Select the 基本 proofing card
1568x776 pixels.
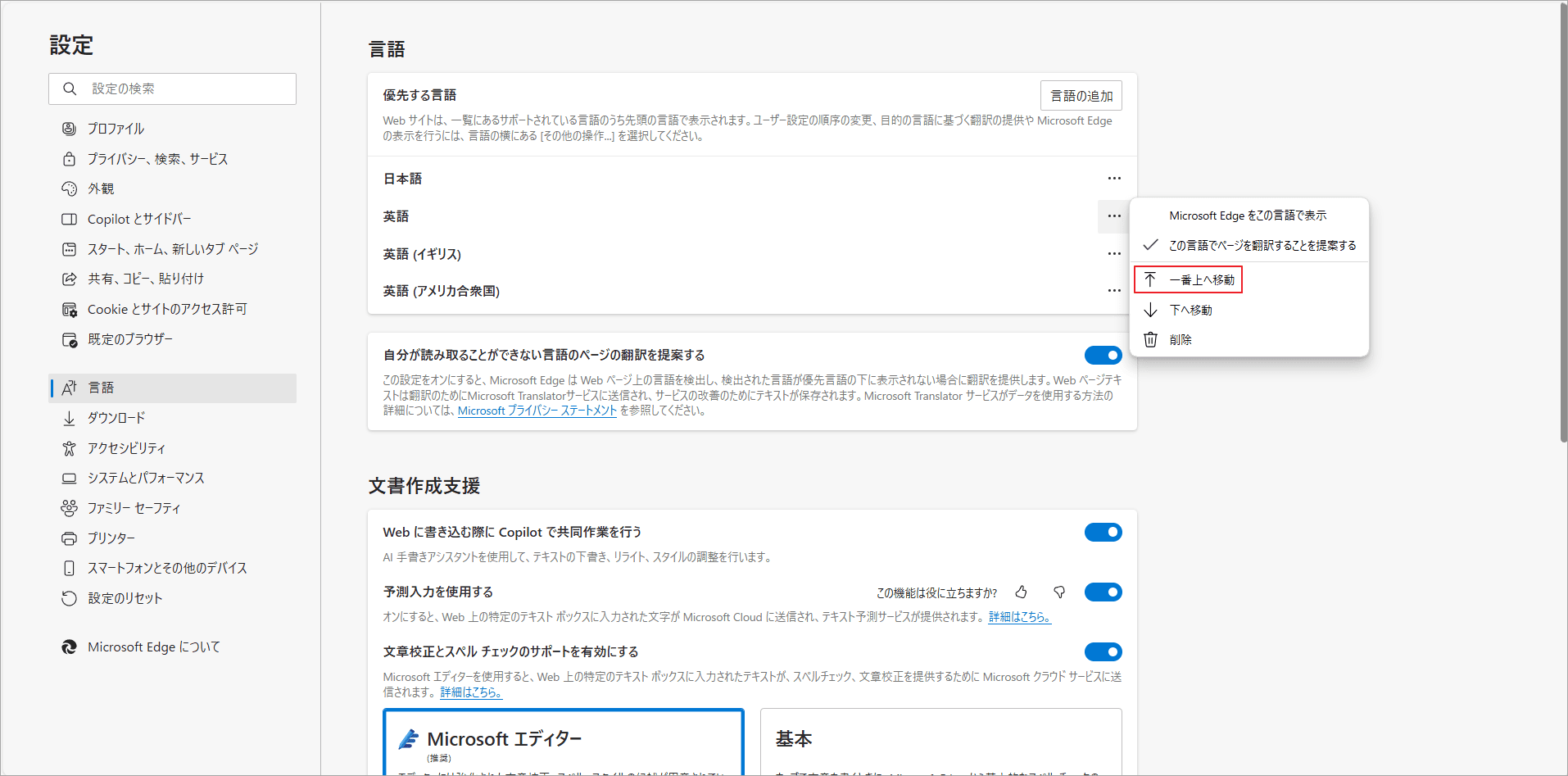(941, 742)
